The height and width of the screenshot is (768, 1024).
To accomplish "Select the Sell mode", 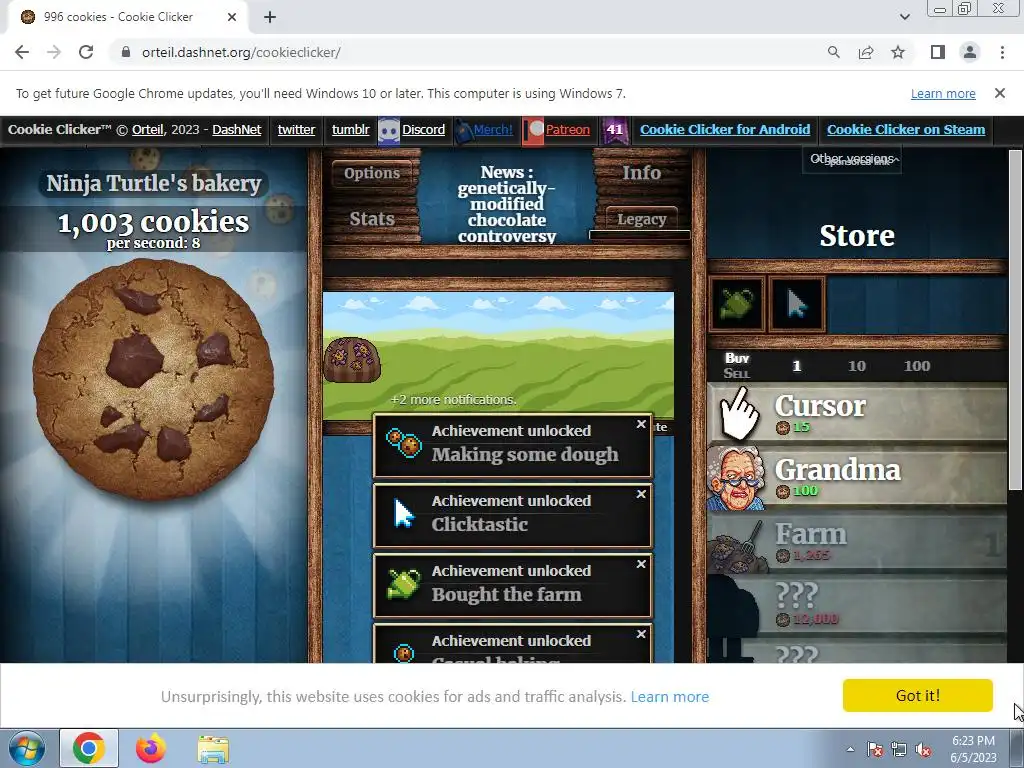I will (737, 374).
